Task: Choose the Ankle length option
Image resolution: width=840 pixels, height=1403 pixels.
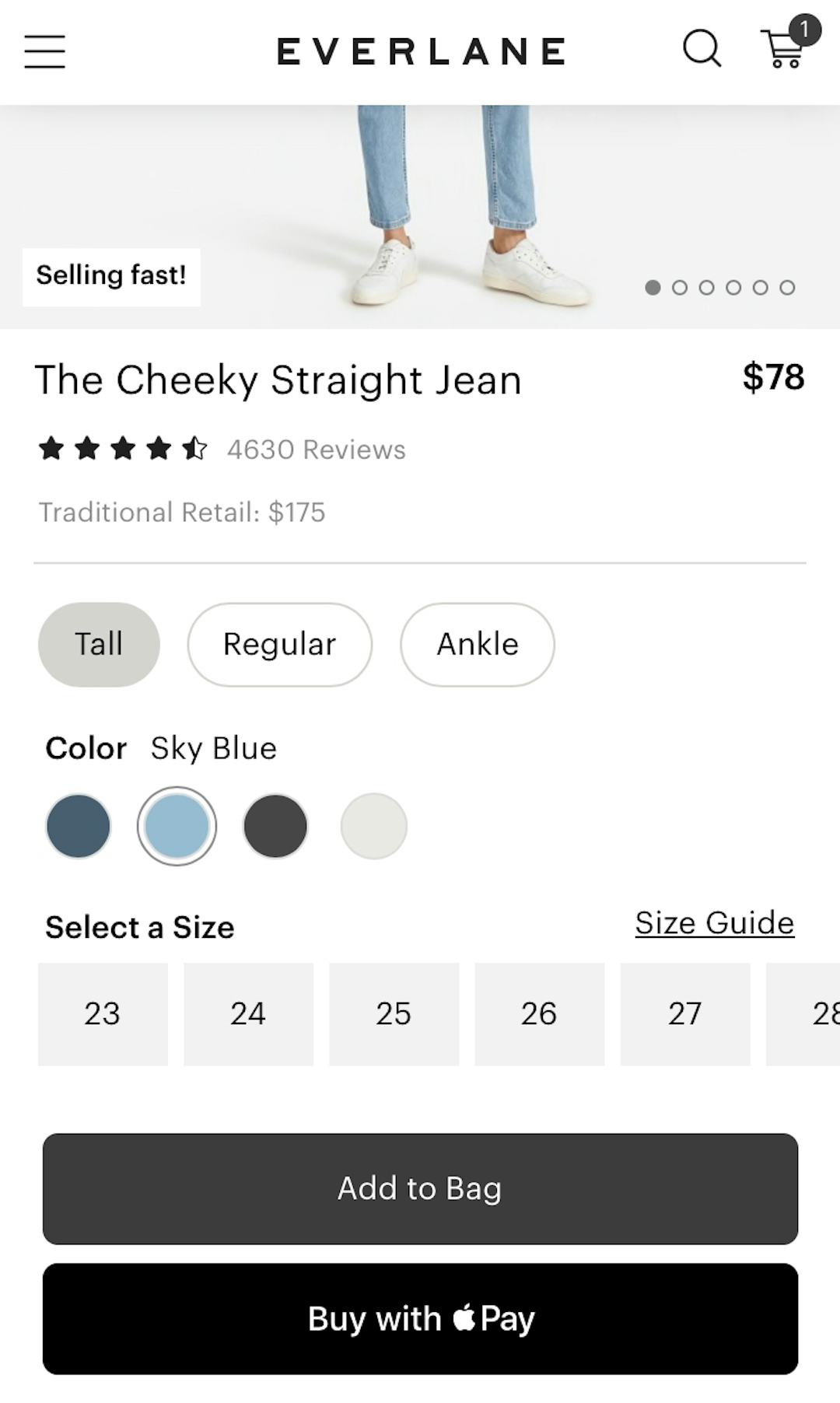Action: pyautogui.click(x=477, y=644)
